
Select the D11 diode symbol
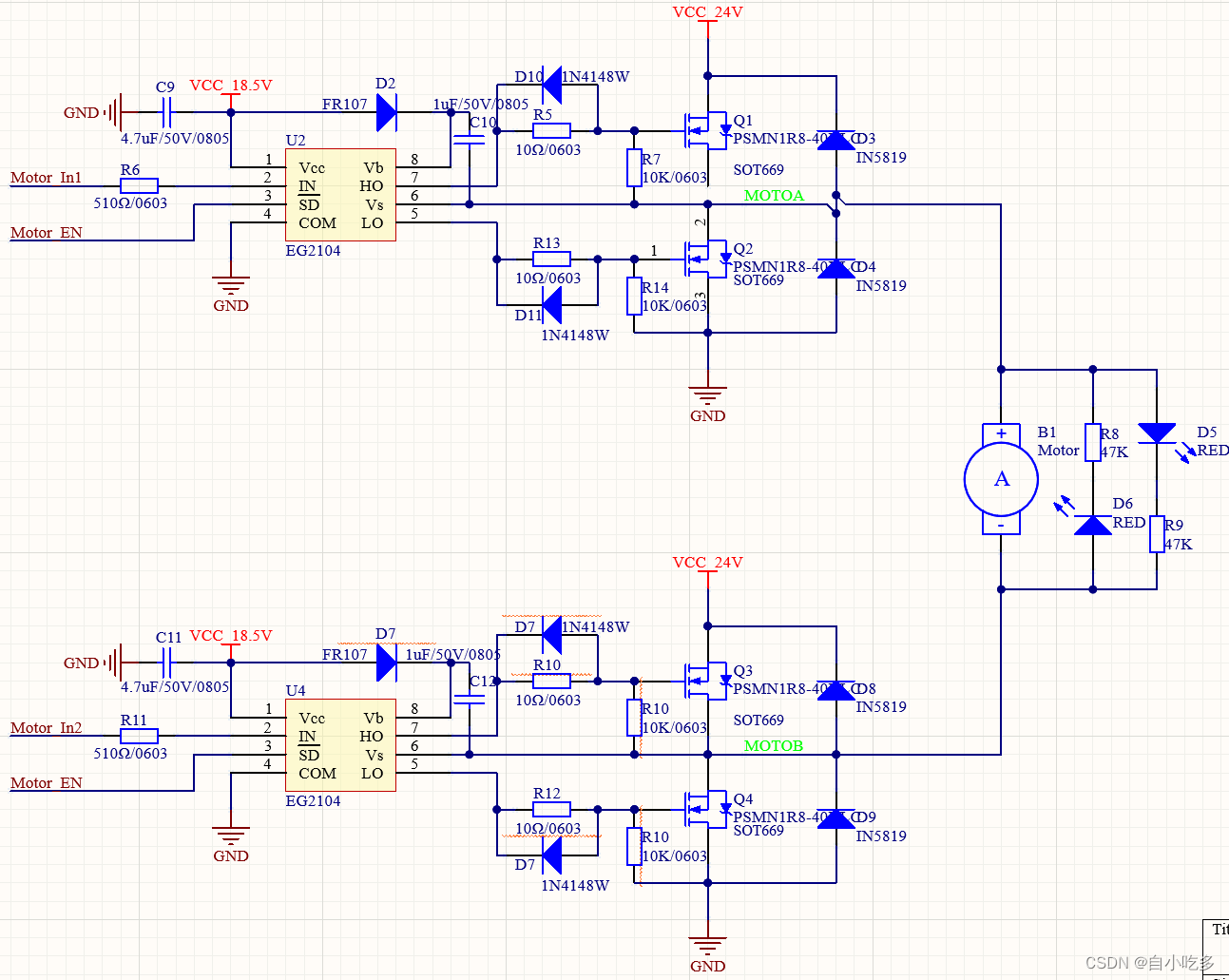pos(551,305)
